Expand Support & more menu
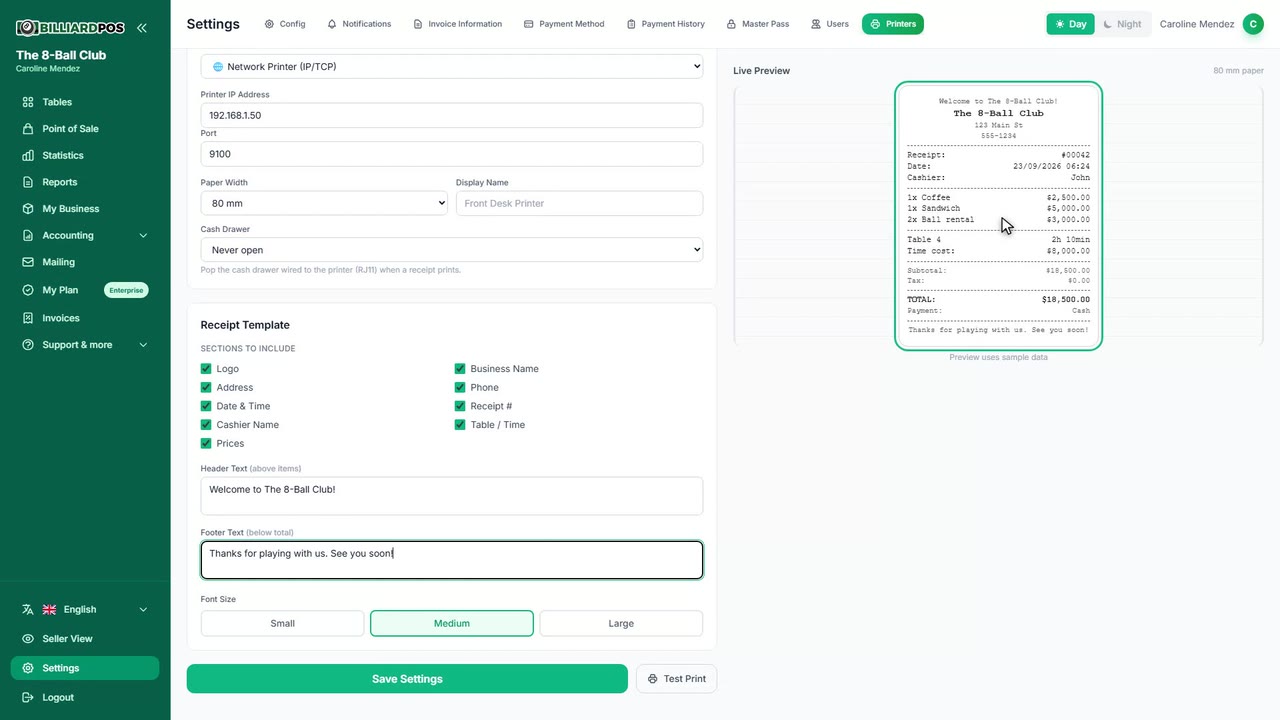1280x720 pixels. tap(85, 345)
